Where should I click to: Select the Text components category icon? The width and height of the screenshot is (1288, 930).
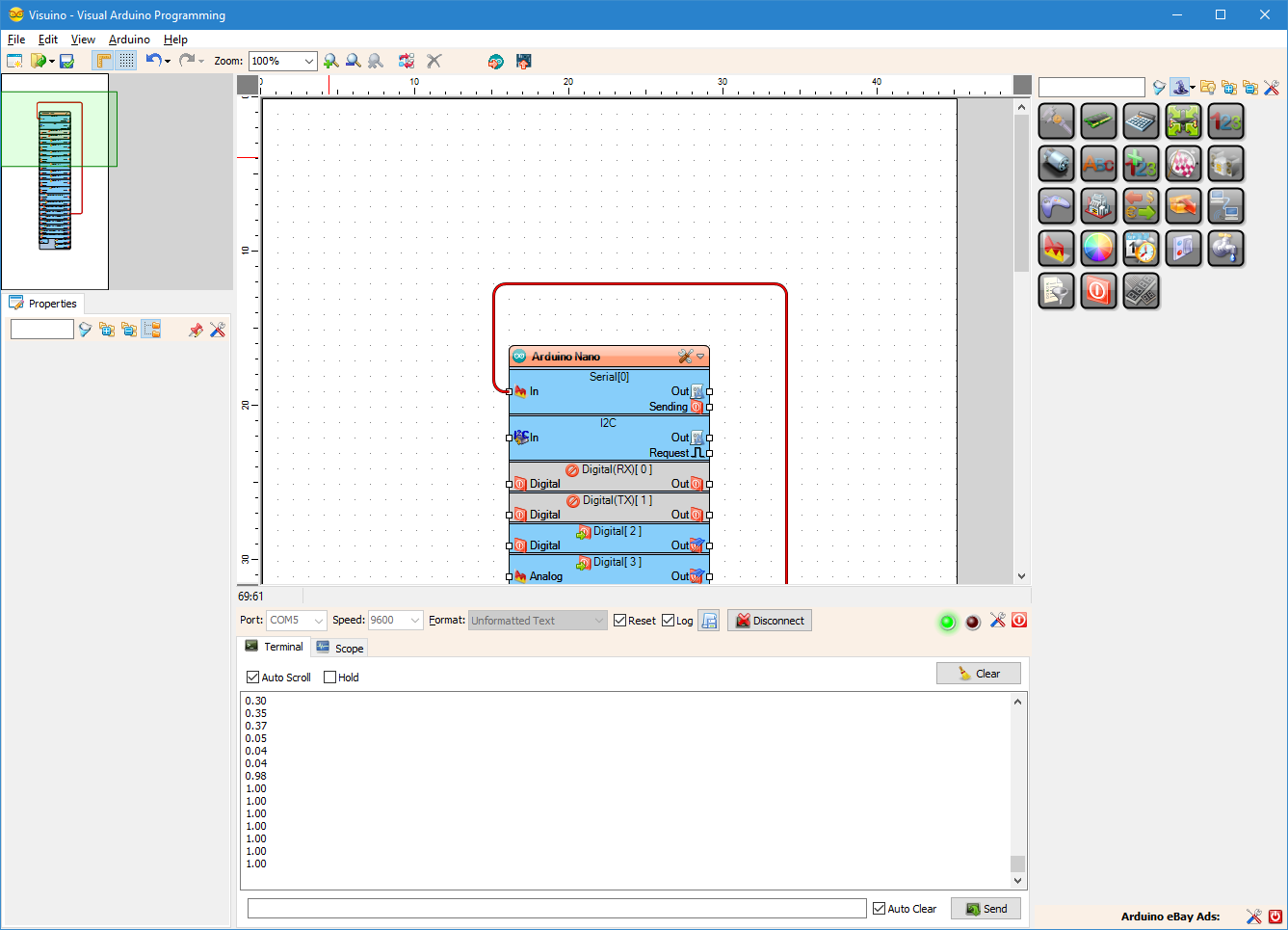(1098, 164)
